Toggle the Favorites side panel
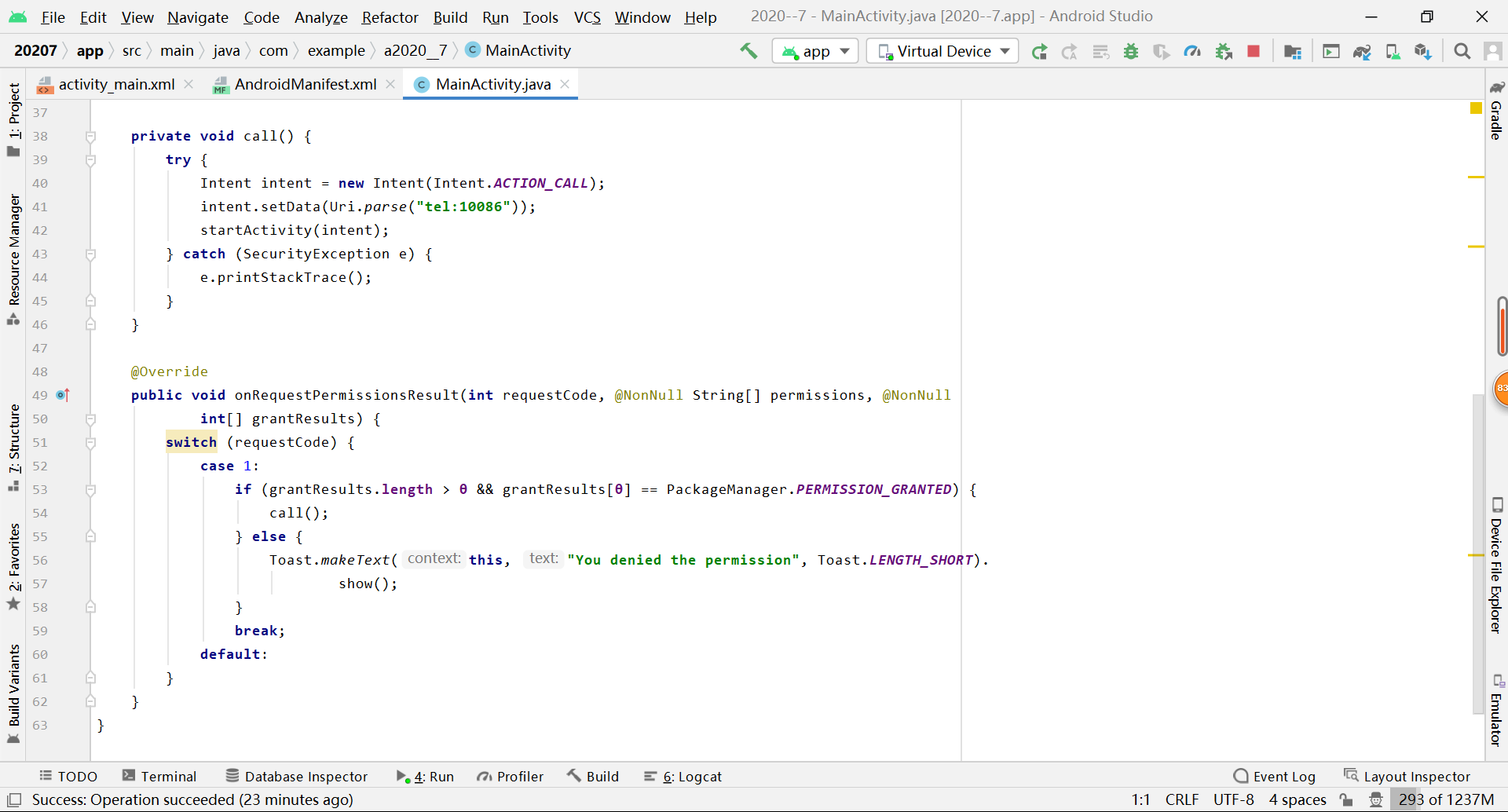Image resolution: width=1508 pixels, height=812 pixels. pyautogui.click(x=13, y=566)
